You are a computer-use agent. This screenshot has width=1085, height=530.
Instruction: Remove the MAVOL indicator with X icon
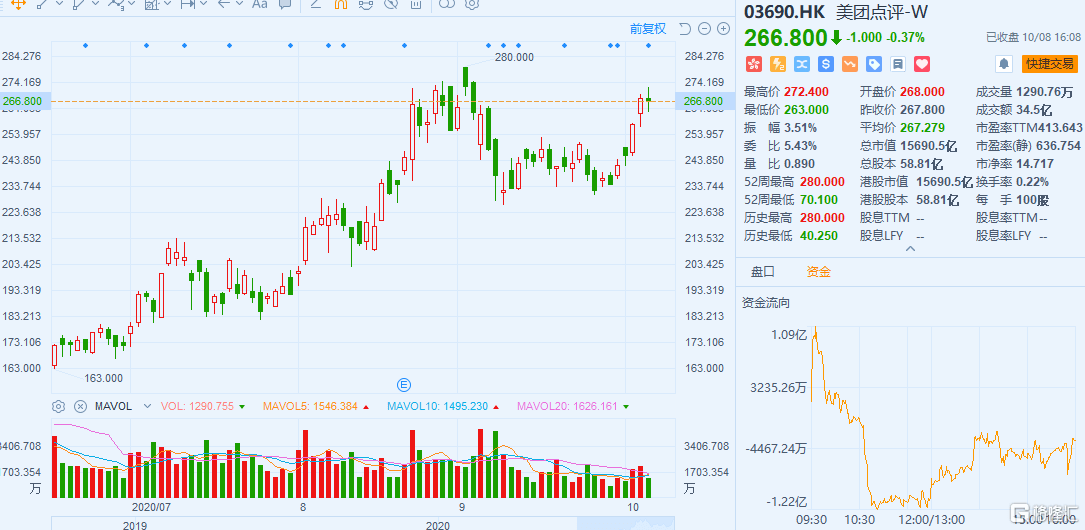(80, 406)
